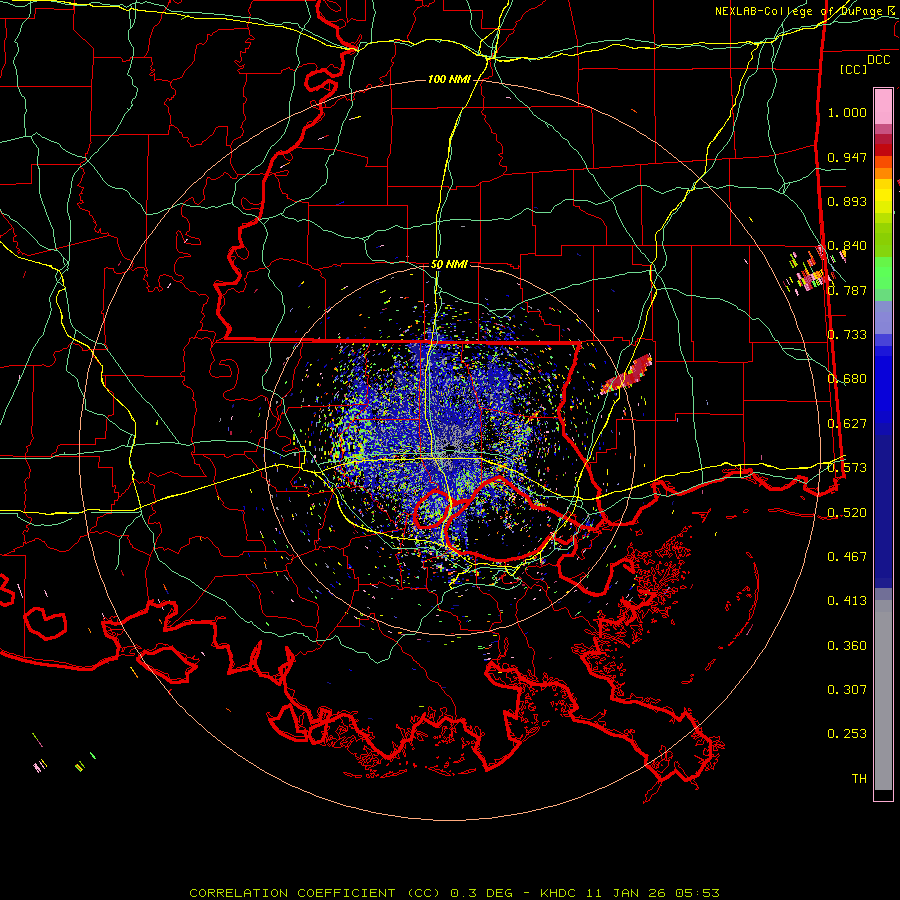Click the gray segment of the color bar
The width and height of the screenshot is (900, 900).
(x=883, y=695)
